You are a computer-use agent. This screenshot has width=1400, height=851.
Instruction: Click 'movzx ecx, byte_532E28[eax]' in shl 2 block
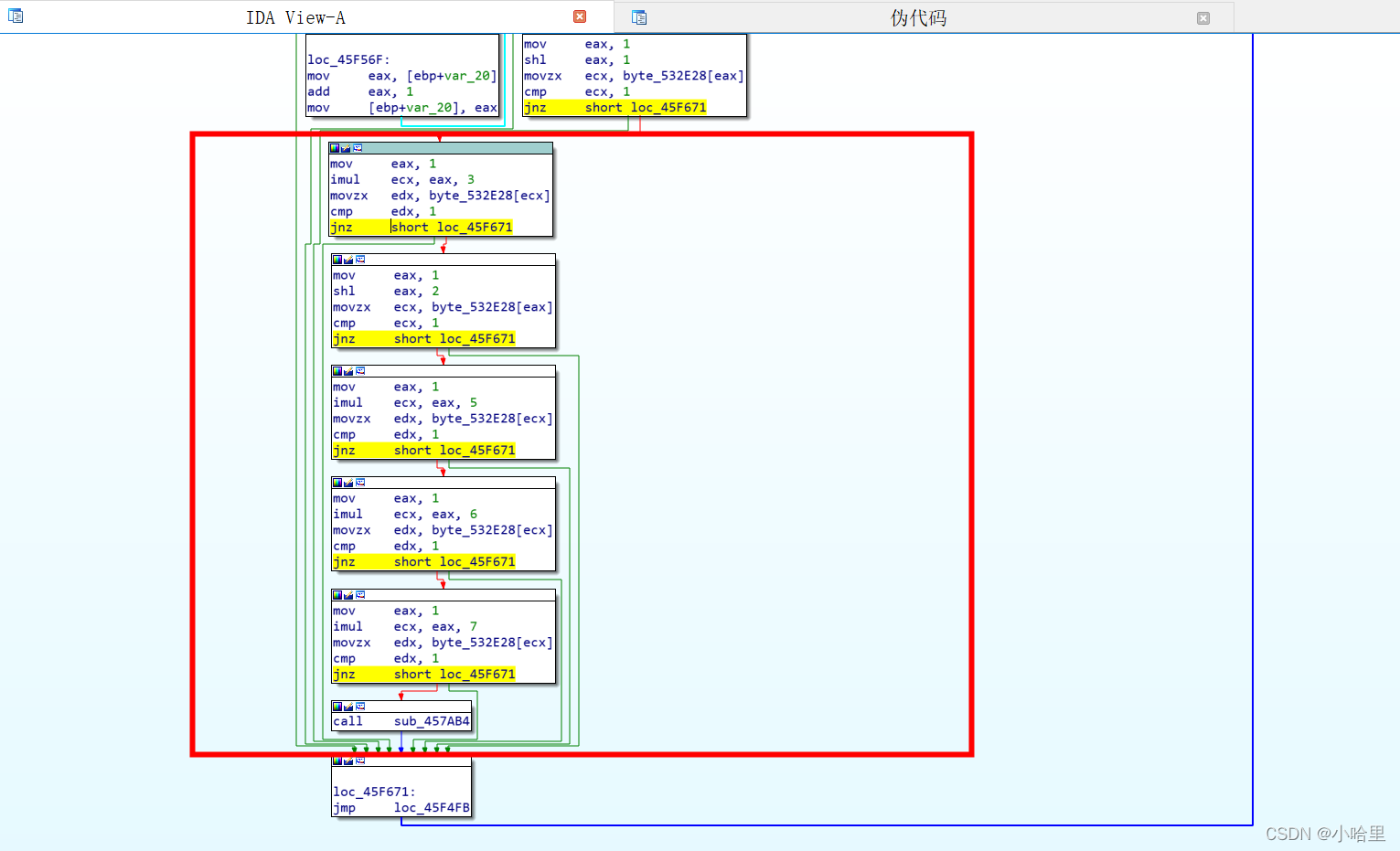click(x=443, y=307)
